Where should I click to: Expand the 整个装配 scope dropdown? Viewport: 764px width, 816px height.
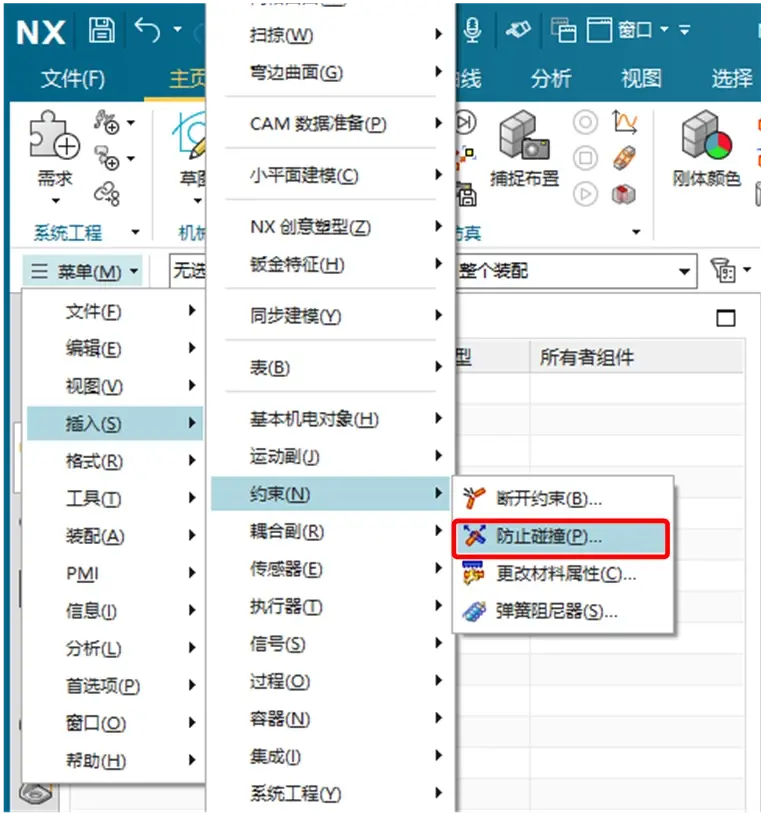point(684,271)
